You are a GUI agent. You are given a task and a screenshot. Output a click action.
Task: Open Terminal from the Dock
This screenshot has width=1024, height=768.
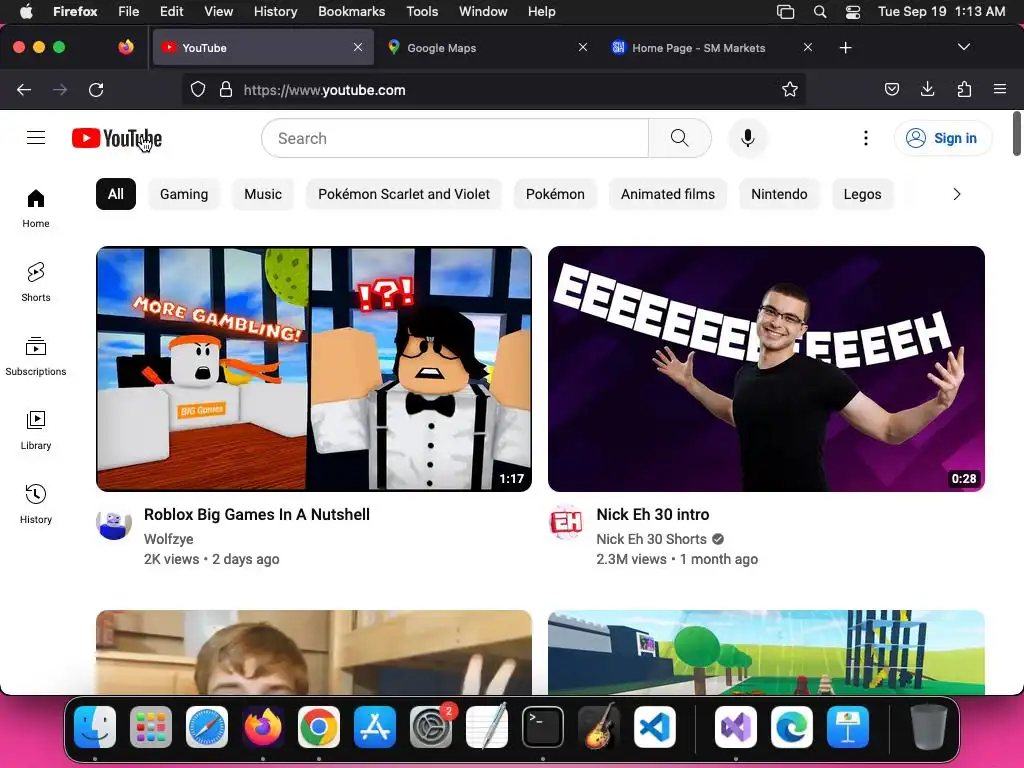pos(543,727)
